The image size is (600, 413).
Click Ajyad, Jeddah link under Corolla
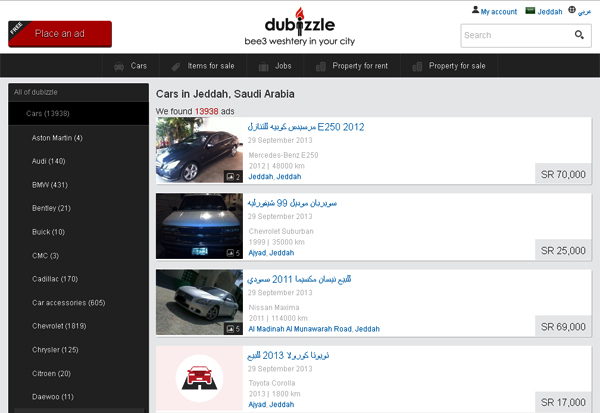tap(271, 405)
